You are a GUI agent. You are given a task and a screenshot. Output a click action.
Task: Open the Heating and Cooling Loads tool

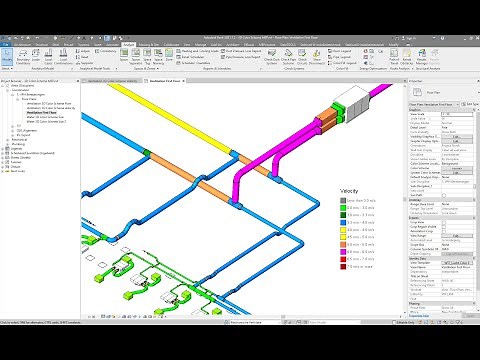coord(197,51)
